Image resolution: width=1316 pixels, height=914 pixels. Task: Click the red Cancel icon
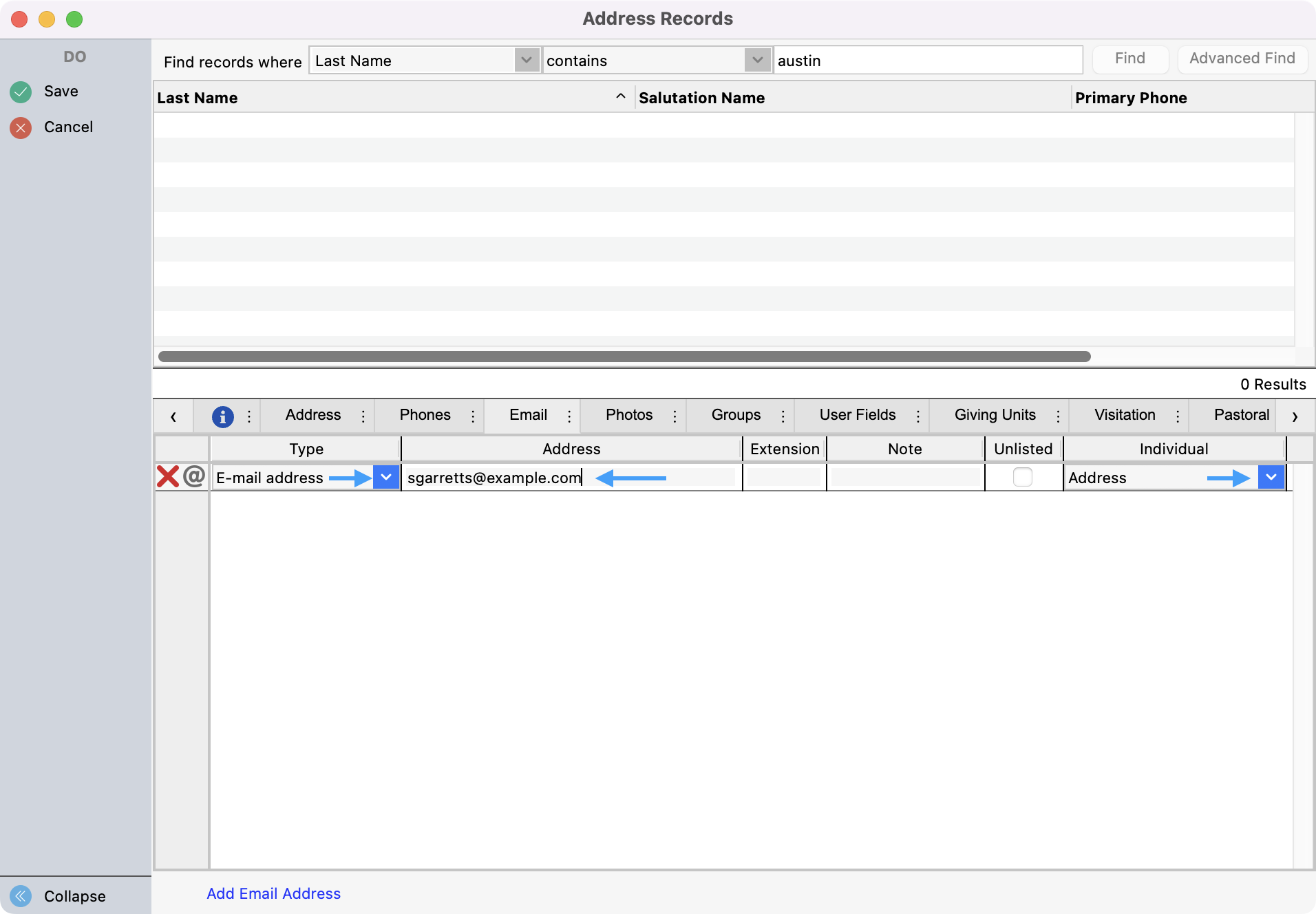21,127
